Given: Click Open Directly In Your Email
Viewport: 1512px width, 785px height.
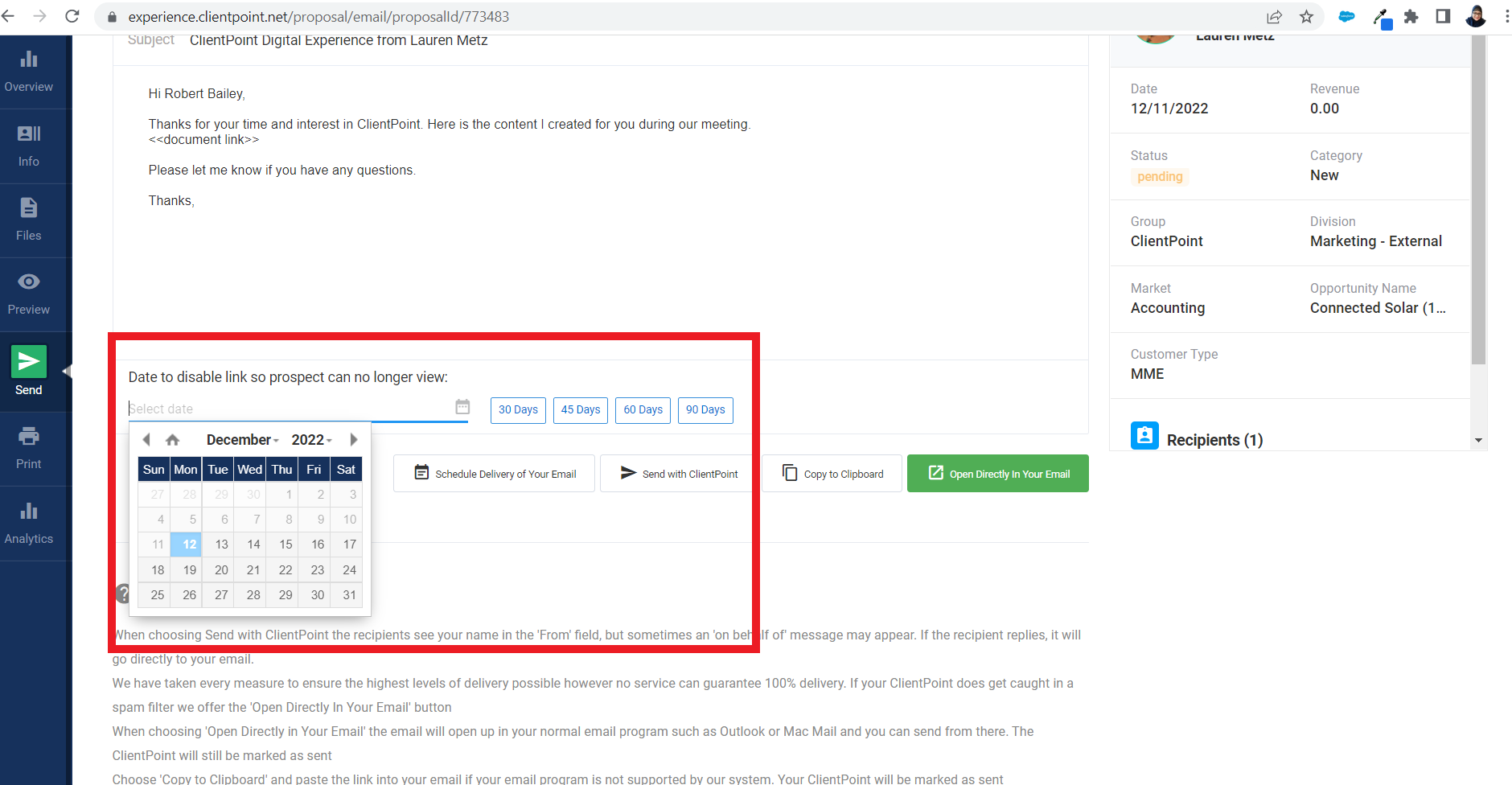Looking at the screenshot, I should pos(998,474).
